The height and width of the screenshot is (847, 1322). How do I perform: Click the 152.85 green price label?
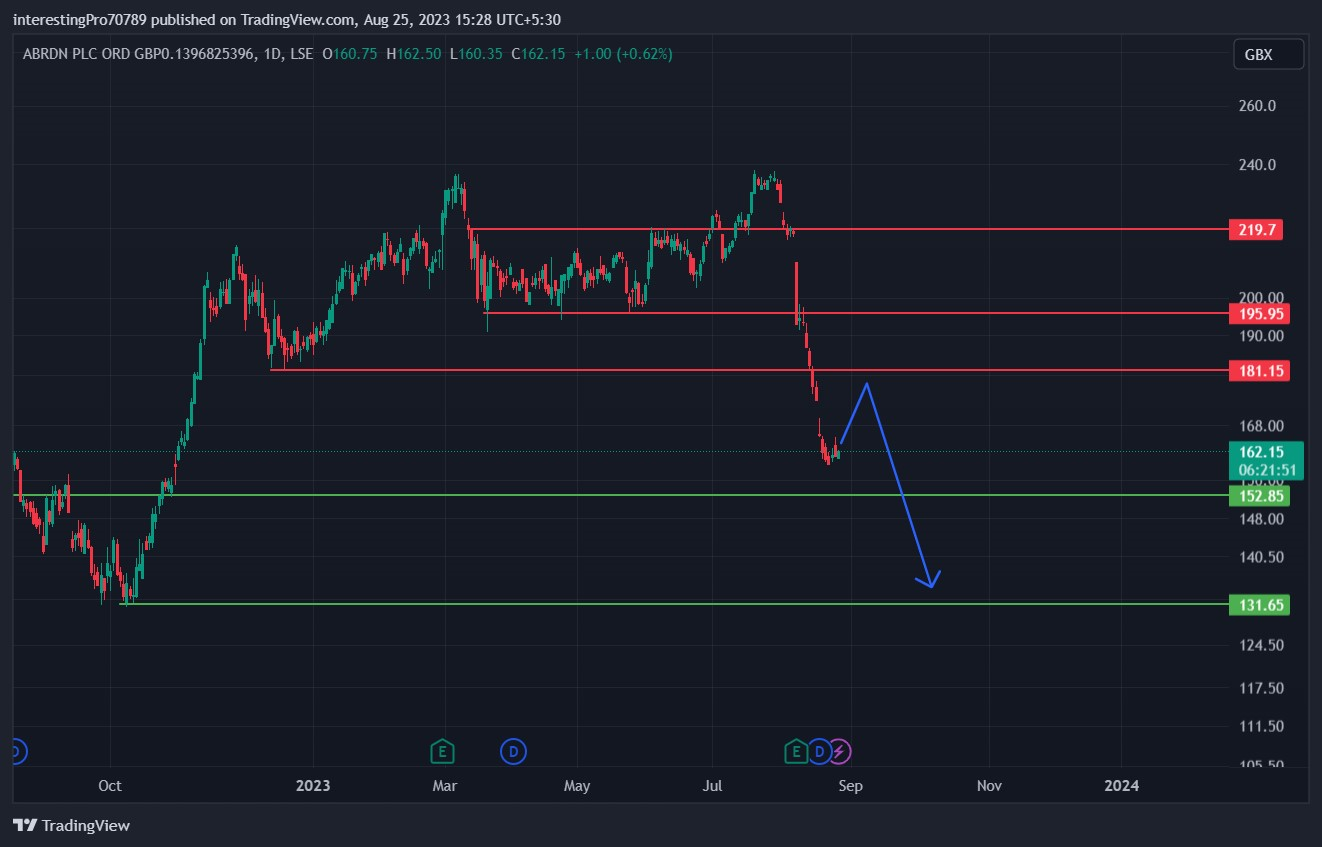(x=1259, y=496)
